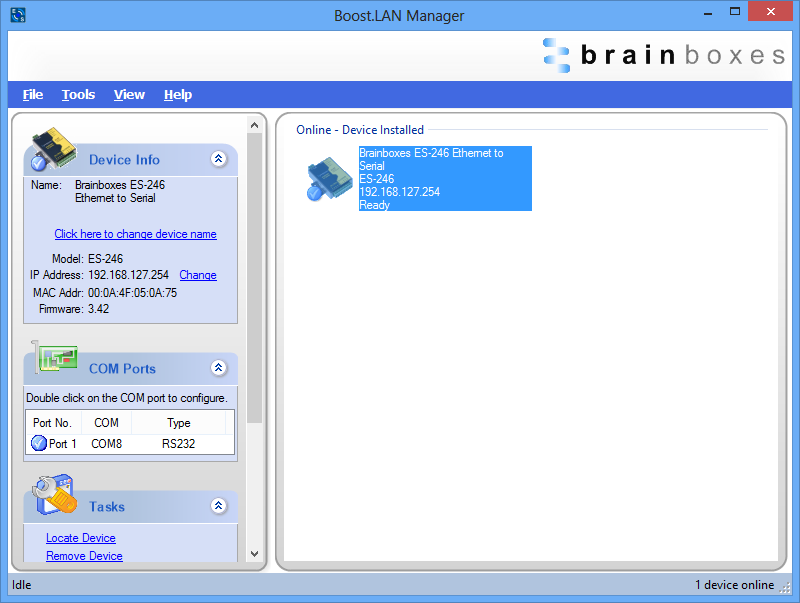This screenshot has height=603, width=800.
Task: Click the Port 1 COM port icon
Action: click(x=37, y=443)
